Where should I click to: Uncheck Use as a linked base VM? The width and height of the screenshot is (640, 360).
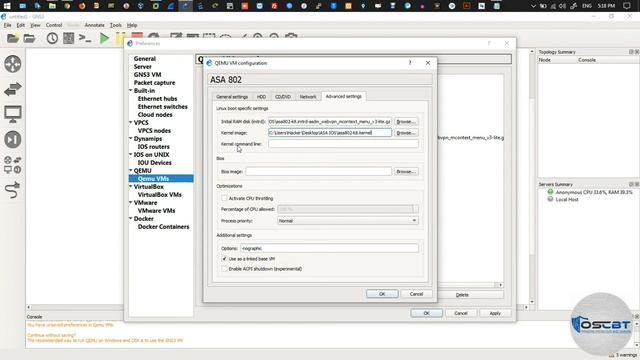click(224, 259)
